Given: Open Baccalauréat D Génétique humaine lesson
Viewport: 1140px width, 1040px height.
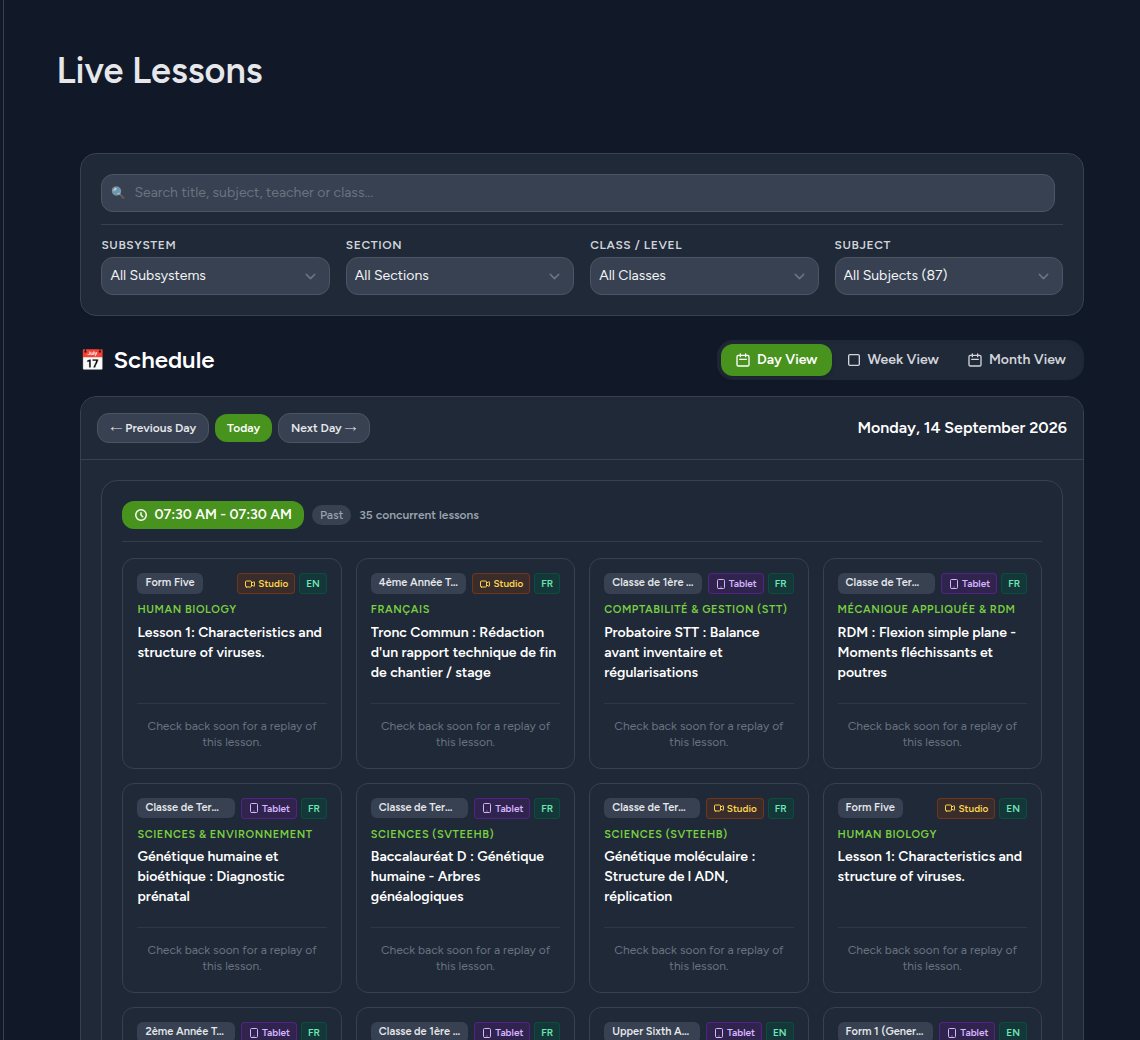Looking at the screenshot, I should (457, 876).
